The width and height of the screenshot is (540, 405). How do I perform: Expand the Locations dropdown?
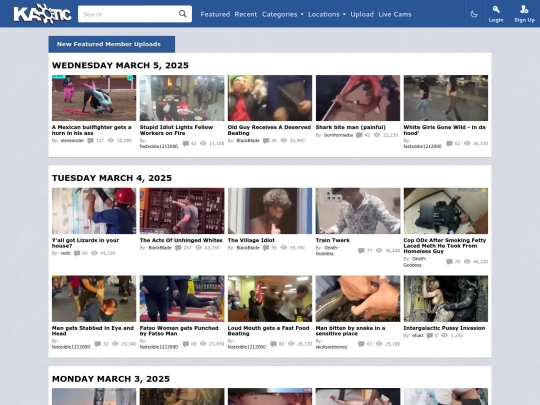326,14
